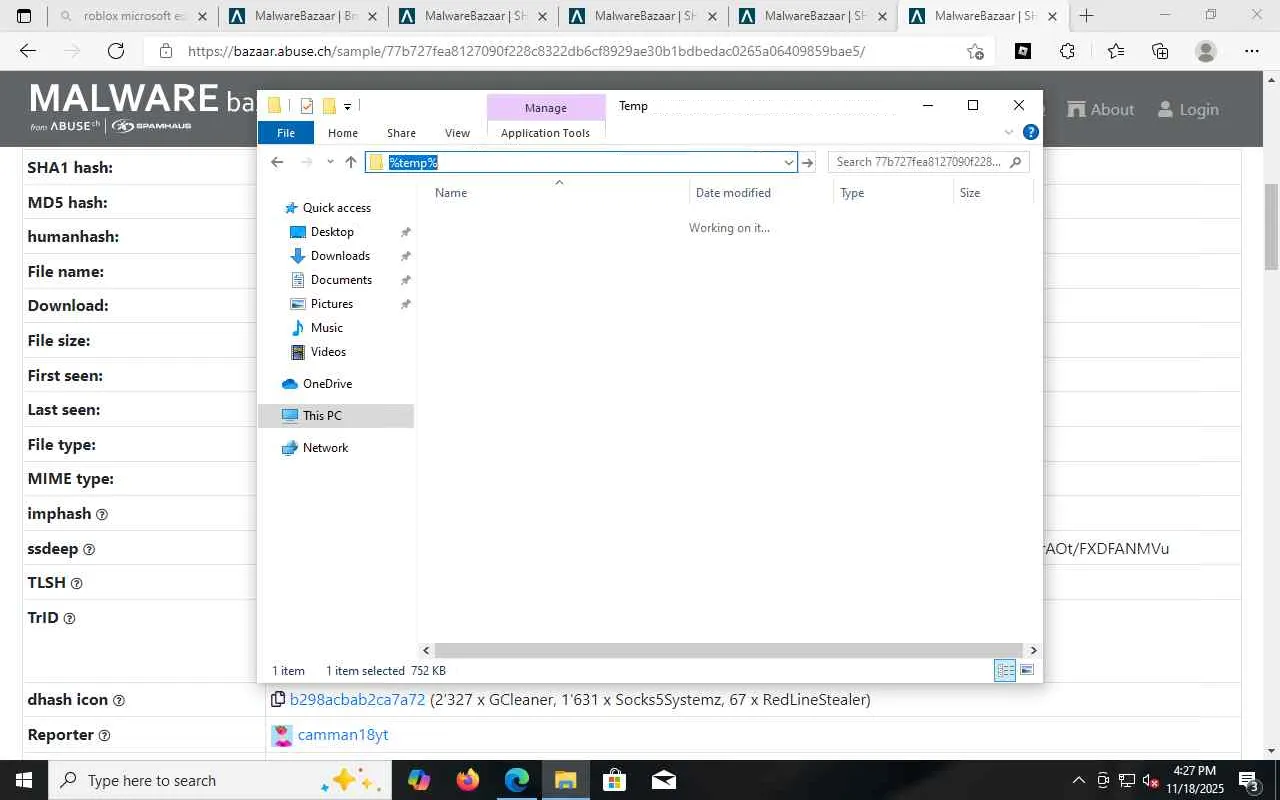The image size is (1280, 800).
Task: Click the Go arrow beside address bar
Action: click(x=808, y=162)
